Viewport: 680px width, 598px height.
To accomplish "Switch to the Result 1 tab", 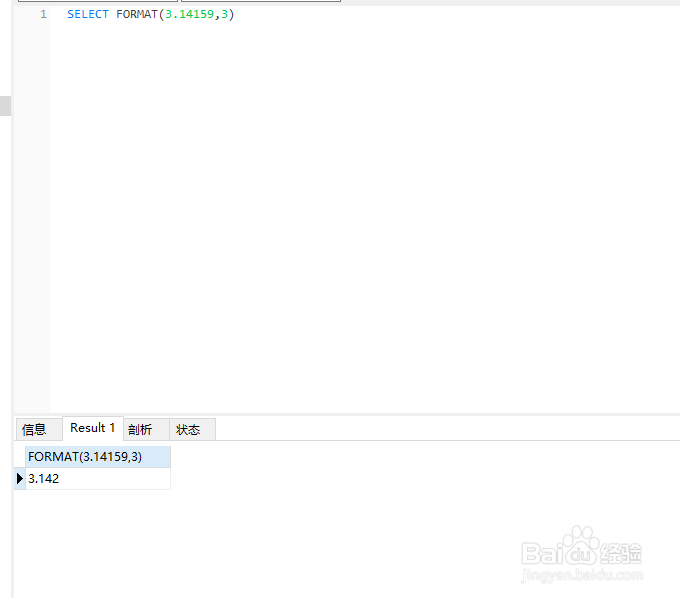I will pos(93,428).
